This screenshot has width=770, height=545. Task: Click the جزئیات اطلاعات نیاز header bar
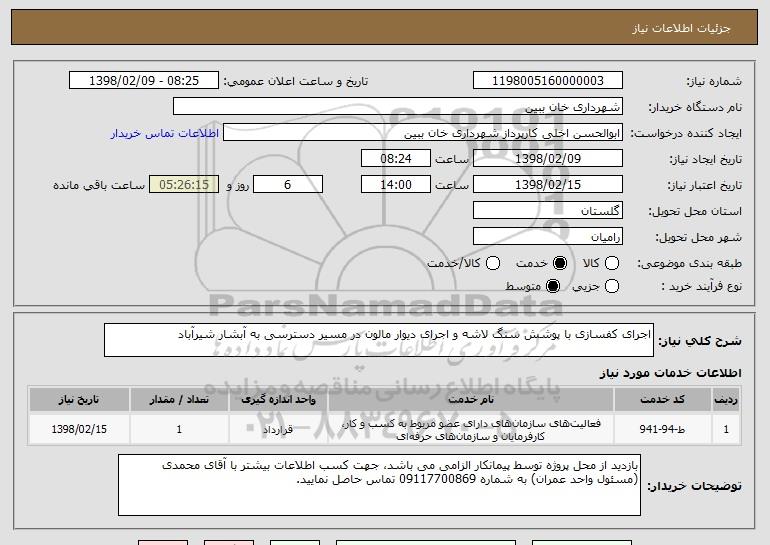point(385,27)
